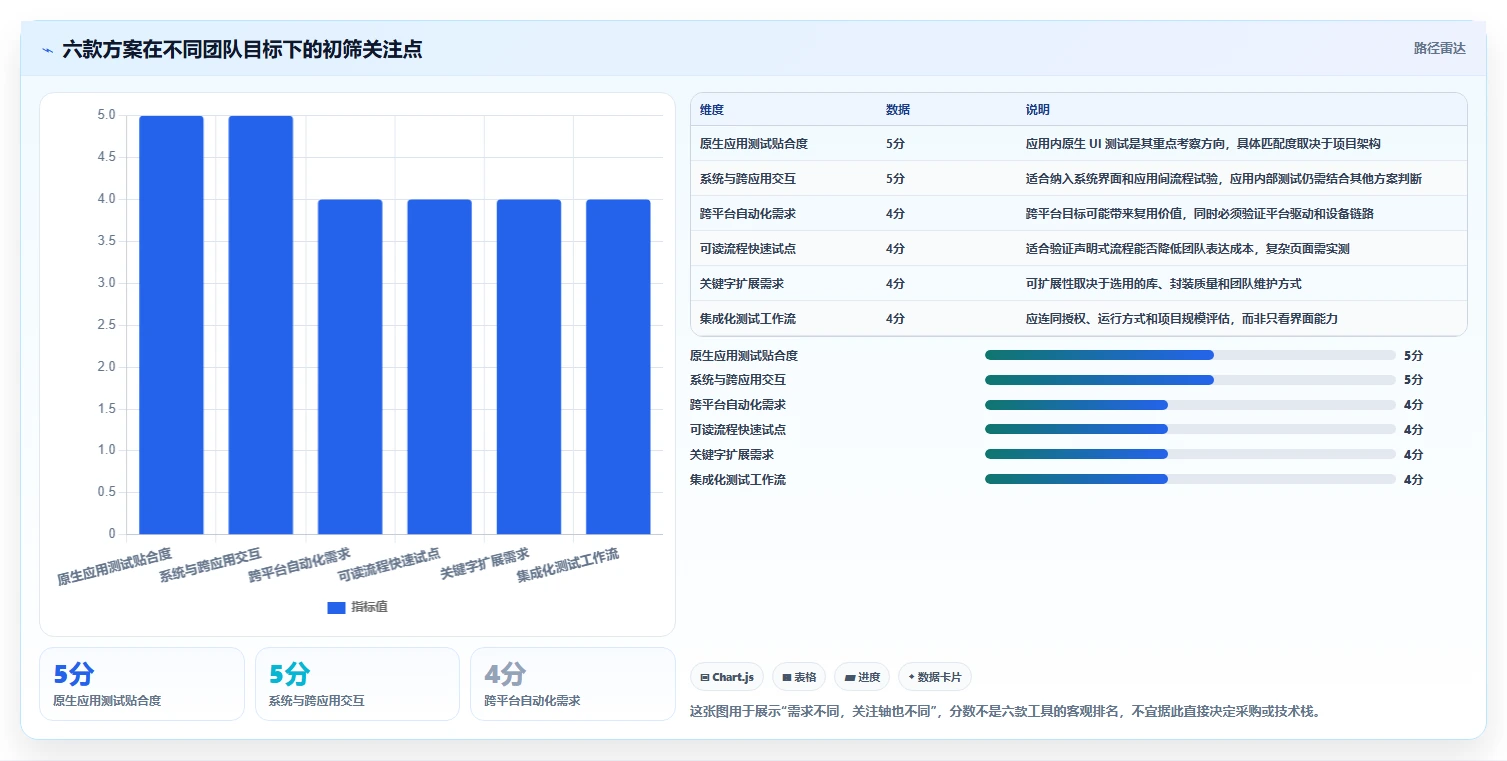
Task: Click the description starting 应连同授权
Action: pyautogui.click(x=1182, y=319)
